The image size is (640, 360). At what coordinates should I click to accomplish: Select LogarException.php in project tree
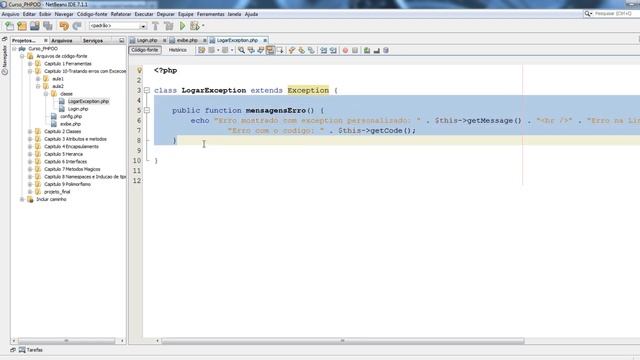(88, 101)
